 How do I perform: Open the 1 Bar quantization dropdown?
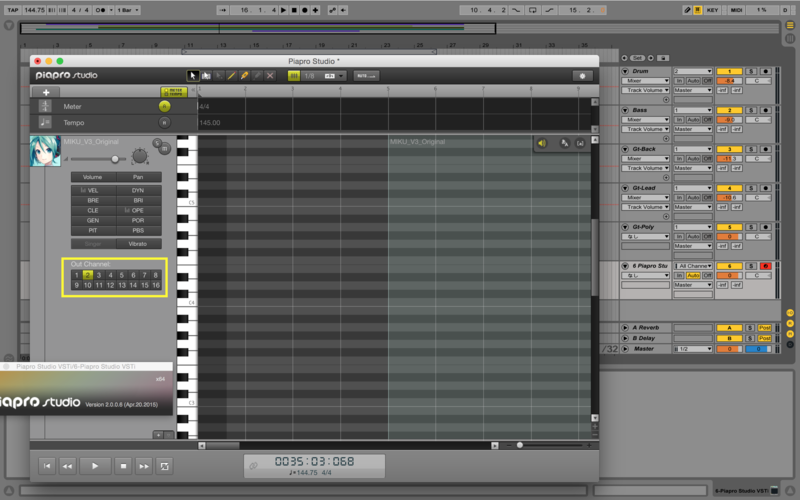(x=128, y=10)
